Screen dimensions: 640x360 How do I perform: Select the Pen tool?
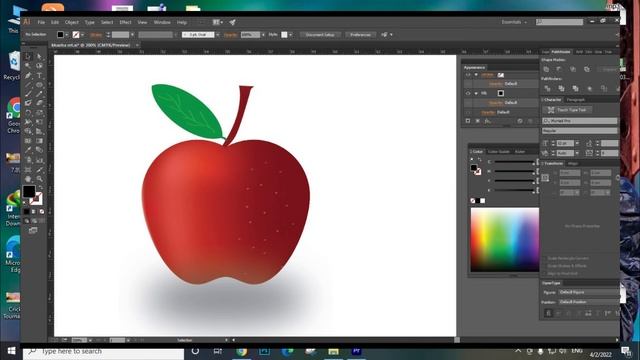28,76
